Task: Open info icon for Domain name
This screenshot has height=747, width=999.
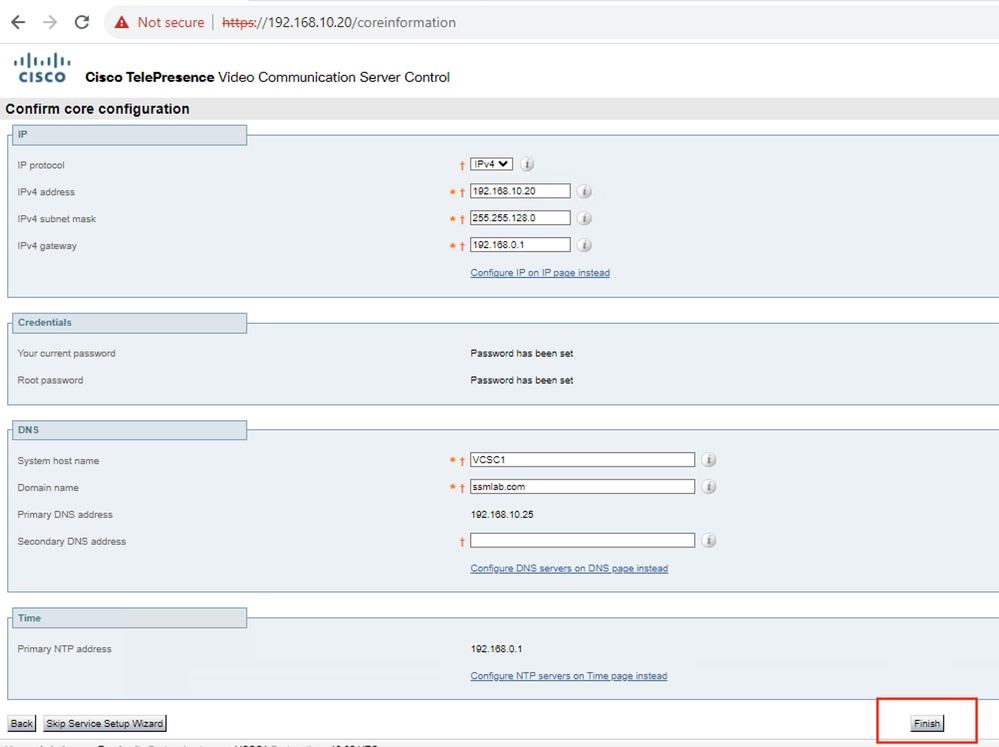Action: pos(708,486)
